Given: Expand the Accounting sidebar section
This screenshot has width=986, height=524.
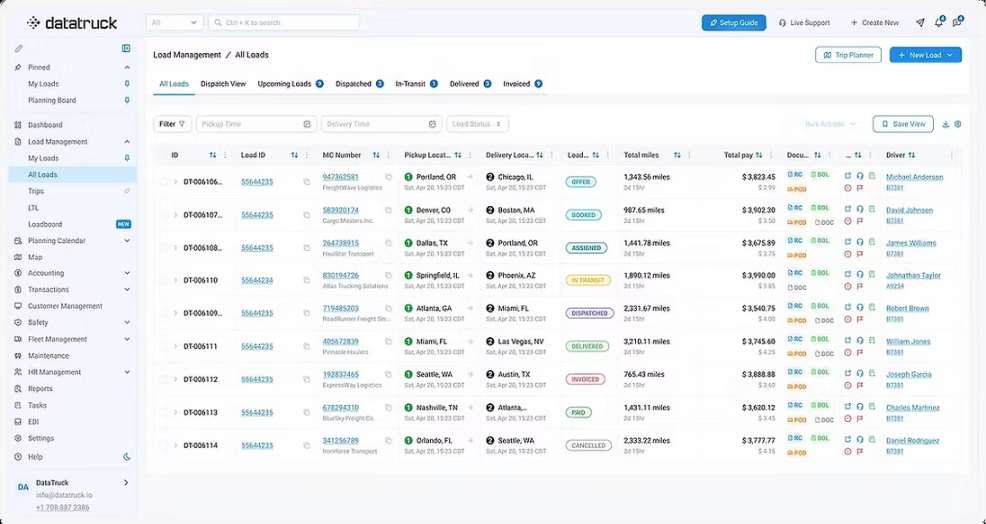Looking at the screenshot, I should click(x=127, y=273).
